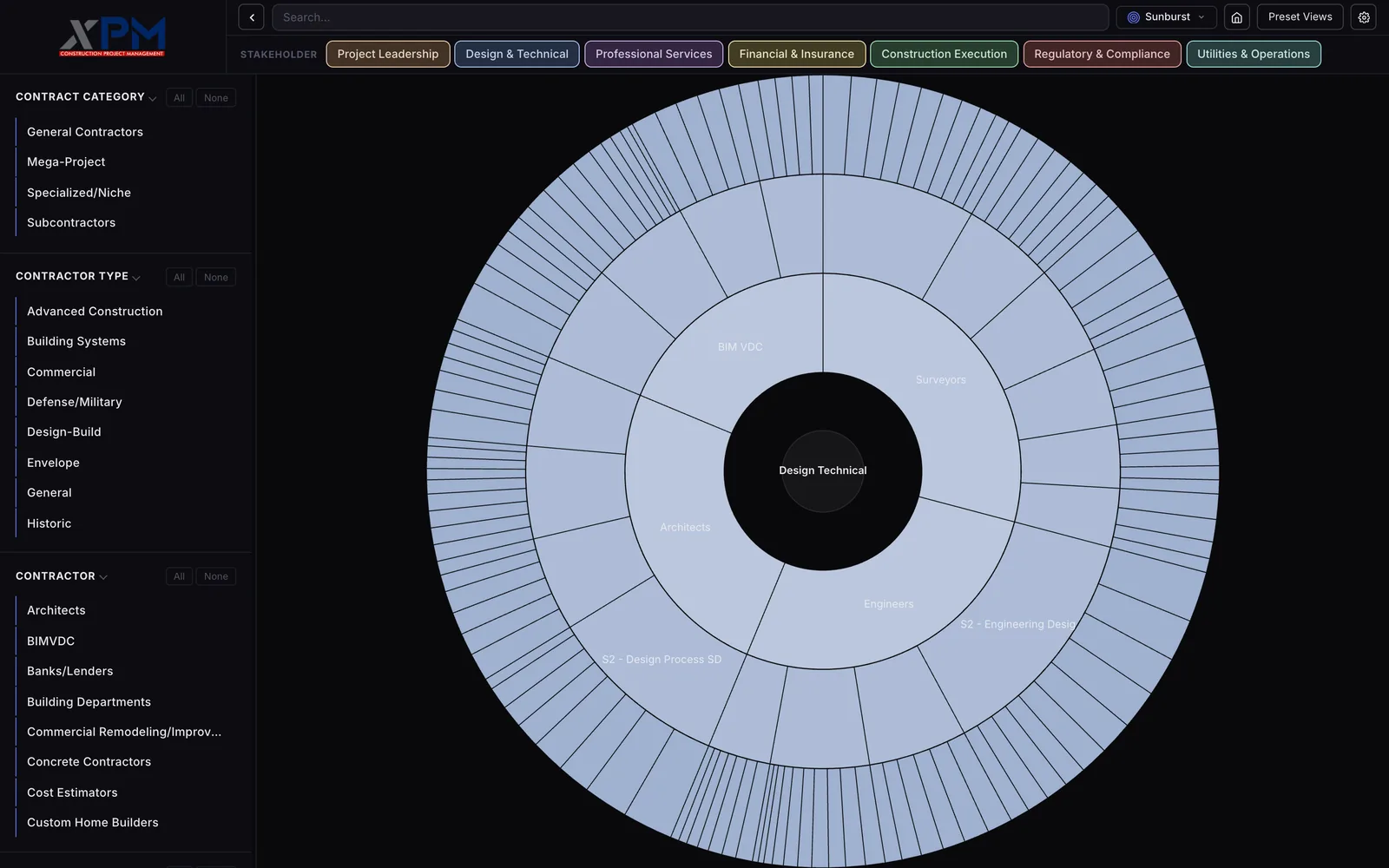Toggle Regulatory & Compliance stakeholder filter
The height and width of the screenshot is (868, 1389).
click(x=1102, y=54)
